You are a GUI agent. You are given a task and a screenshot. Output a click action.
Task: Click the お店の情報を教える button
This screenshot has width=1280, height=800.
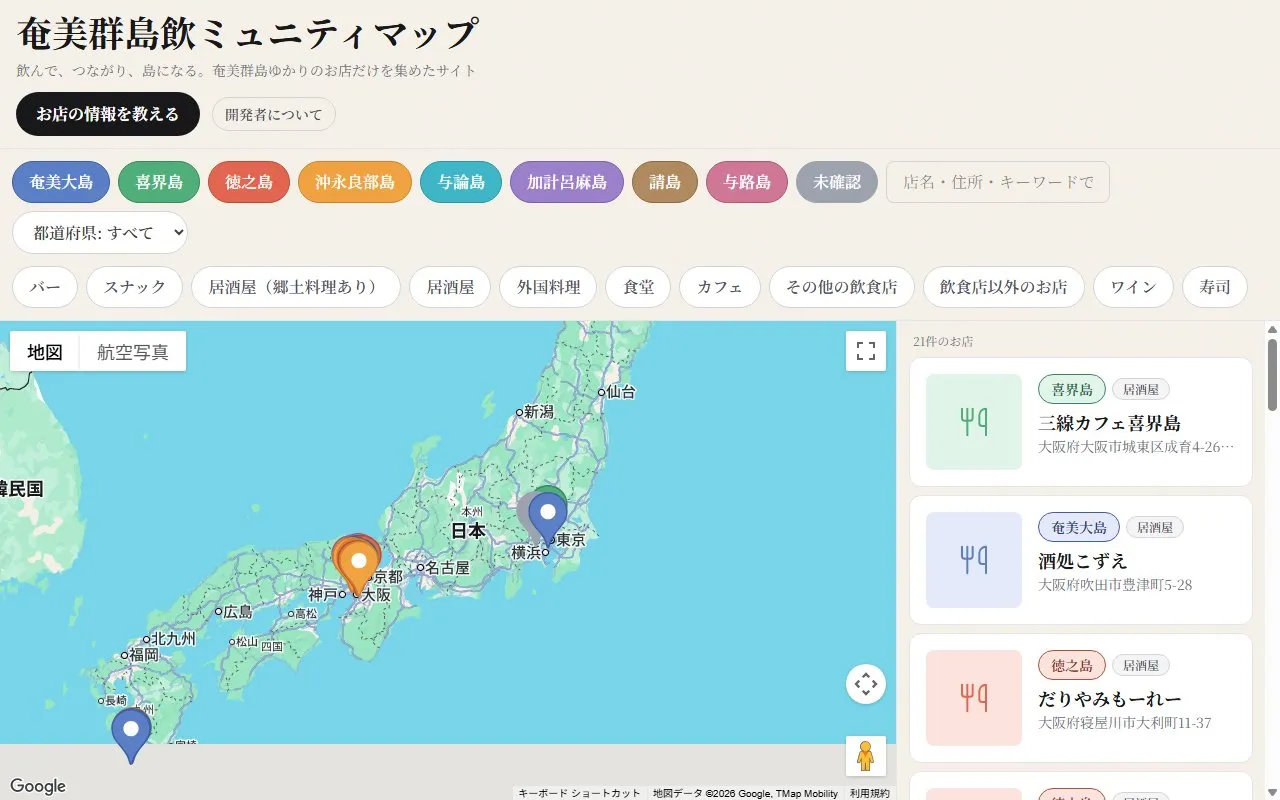(108, 114)
